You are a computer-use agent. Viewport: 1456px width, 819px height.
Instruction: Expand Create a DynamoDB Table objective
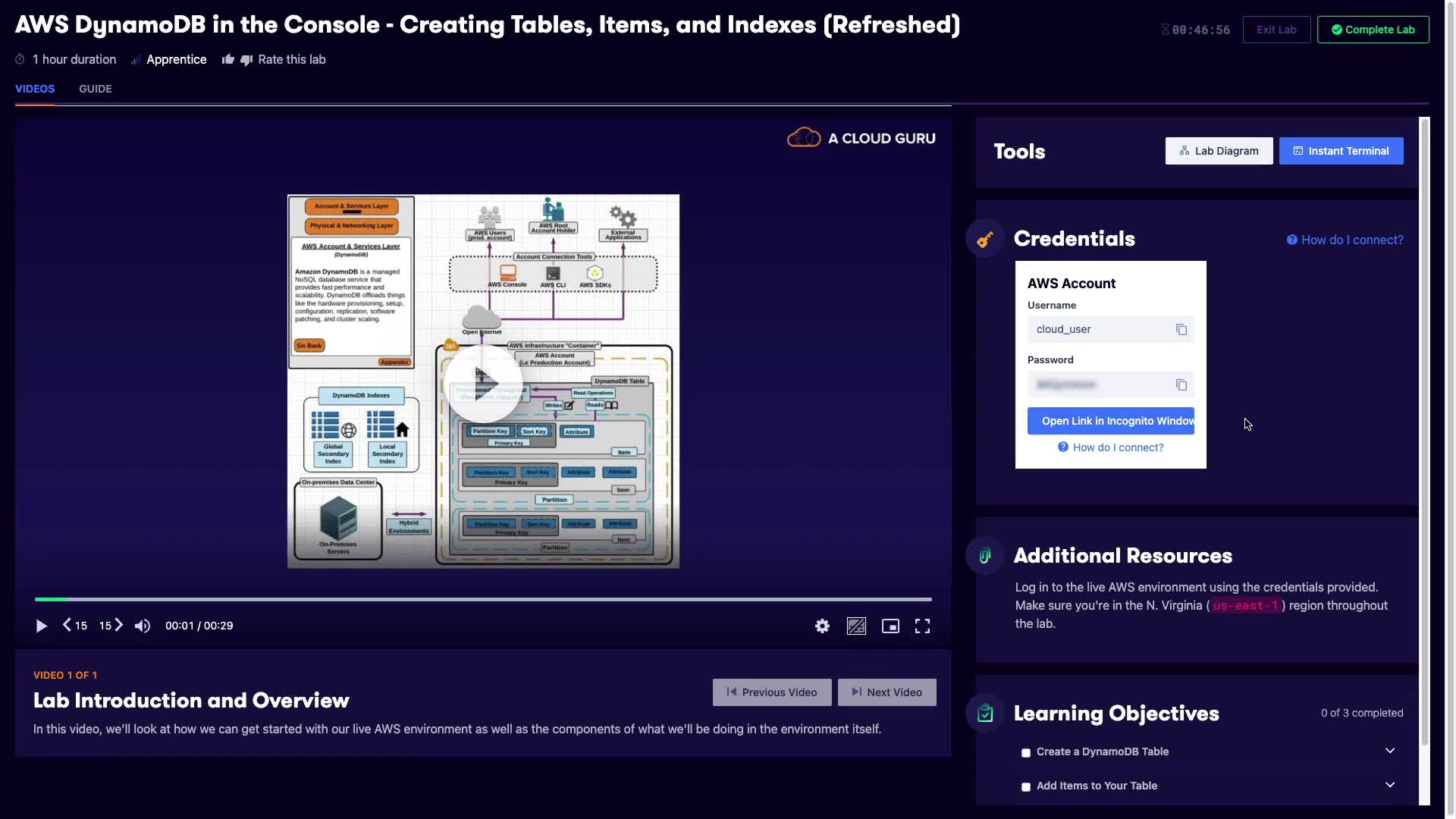pyautogui.click(x=1389, y=751)
